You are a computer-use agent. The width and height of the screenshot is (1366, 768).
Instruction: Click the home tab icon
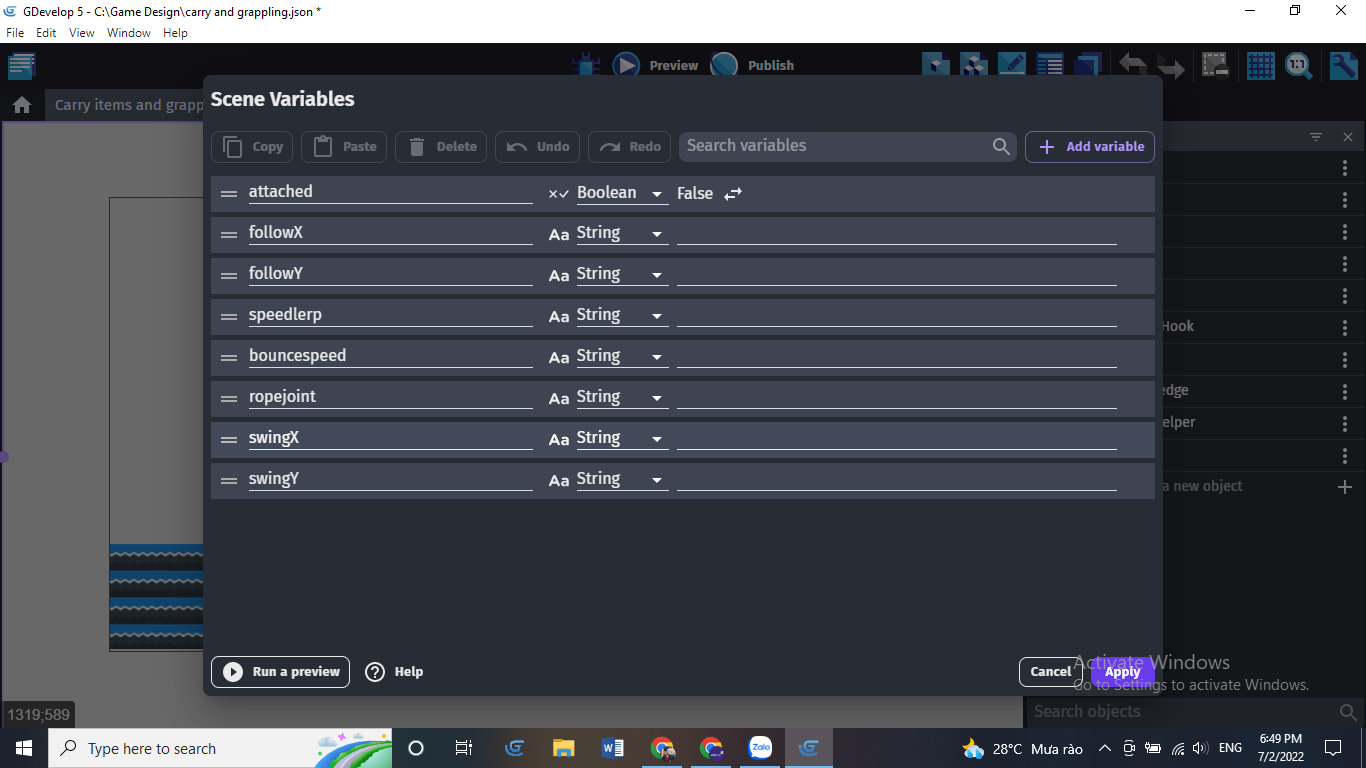[x=22, y=105]
